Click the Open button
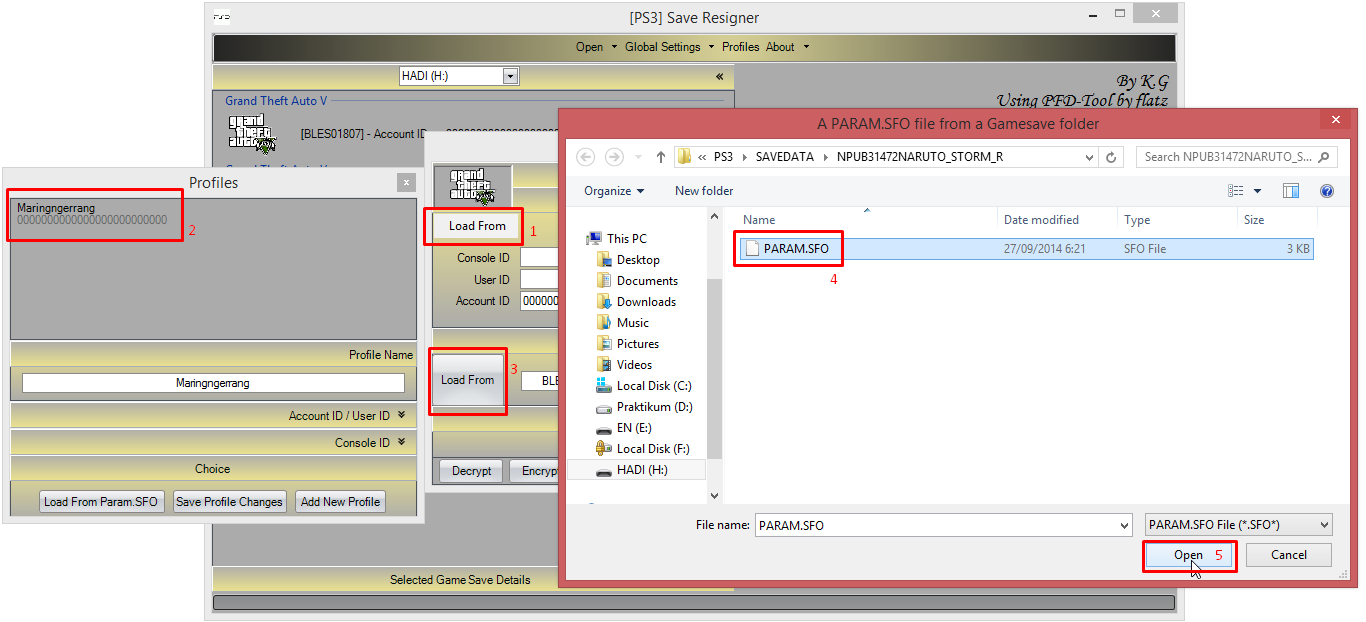This screenshot has width=1366, height=622. pyautogui.click(x=1188, y=555)
